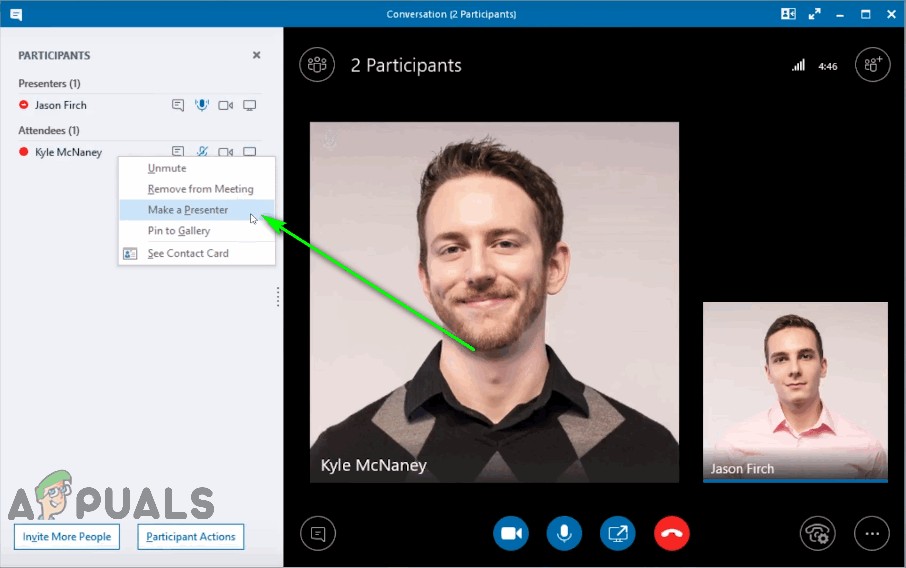Open the participants list round icon
Image resolution: width=906 pixels, height=568 pixels.
(317, 65)
